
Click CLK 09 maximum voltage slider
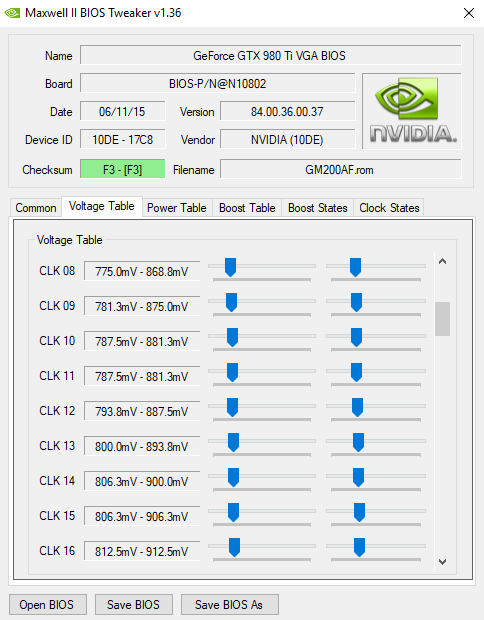point(376,304)
